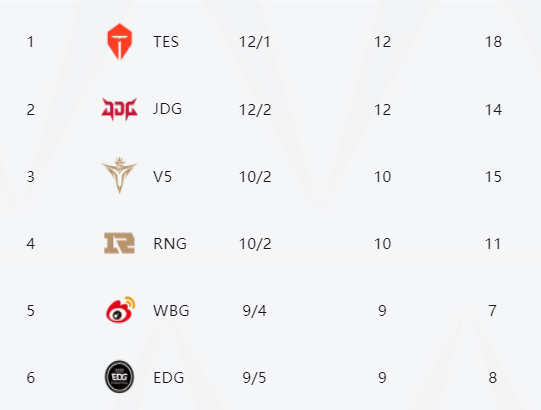Screen dimensions: 541x410
Task: Click rank number 4 in standings
Action: click(30, 244)
